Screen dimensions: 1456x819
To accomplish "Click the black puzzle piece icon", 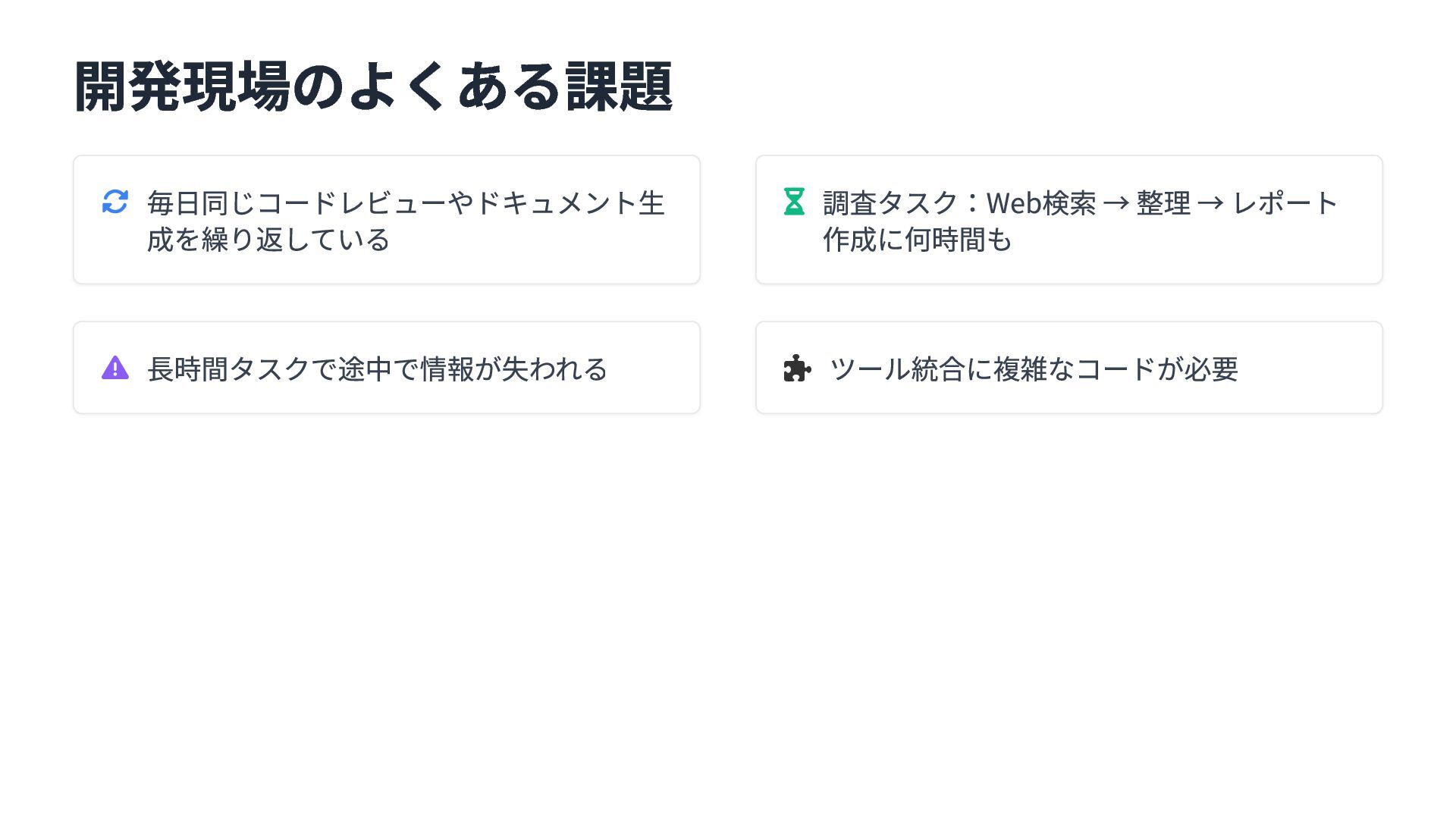I will click(797, 369).
